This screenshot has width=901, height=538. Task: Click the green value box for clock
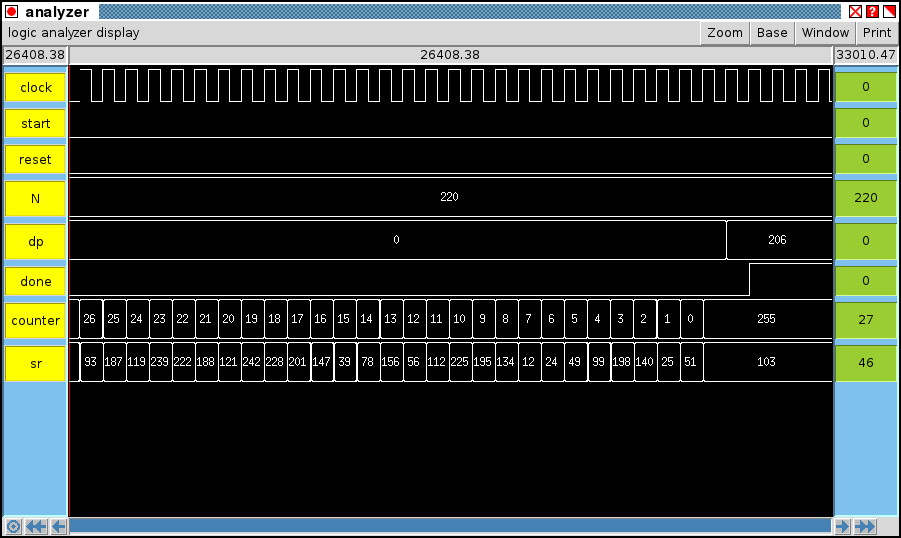click(x=865, y=87)
